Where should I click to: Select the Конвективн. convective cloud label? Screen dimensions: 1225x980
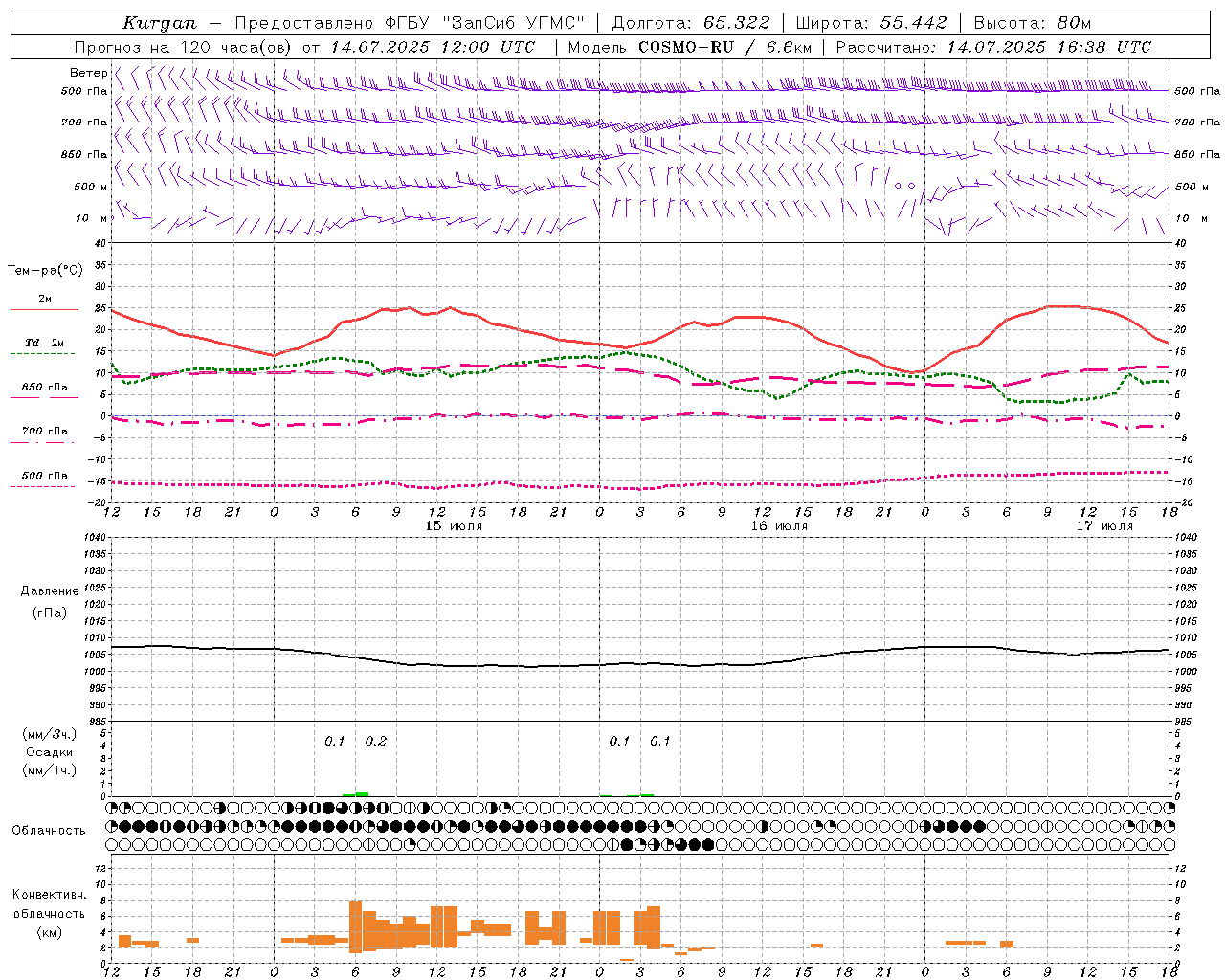[50, 895]
